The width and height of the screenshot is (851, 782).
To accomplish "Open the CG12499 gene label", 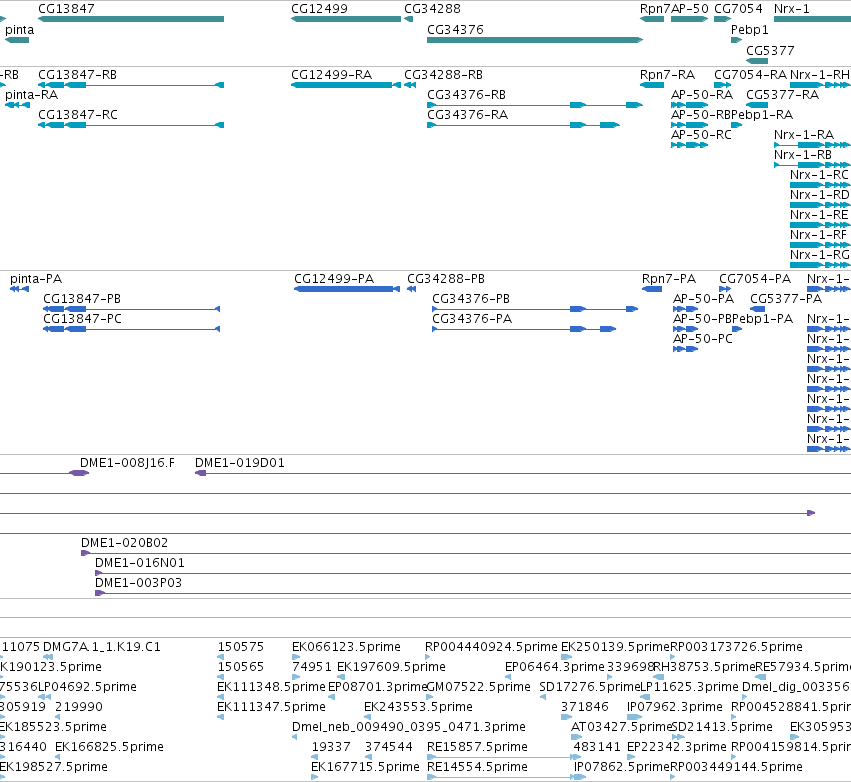I will pos(319,9).
